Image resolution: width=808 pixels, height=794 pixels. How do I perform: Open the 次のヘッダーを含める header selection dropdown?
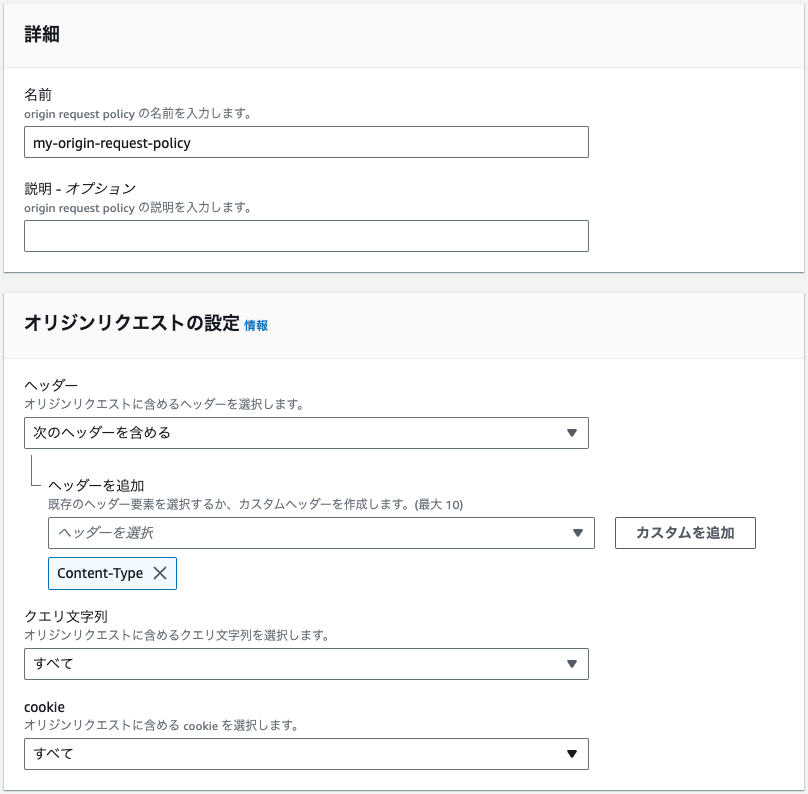[306, 433]
